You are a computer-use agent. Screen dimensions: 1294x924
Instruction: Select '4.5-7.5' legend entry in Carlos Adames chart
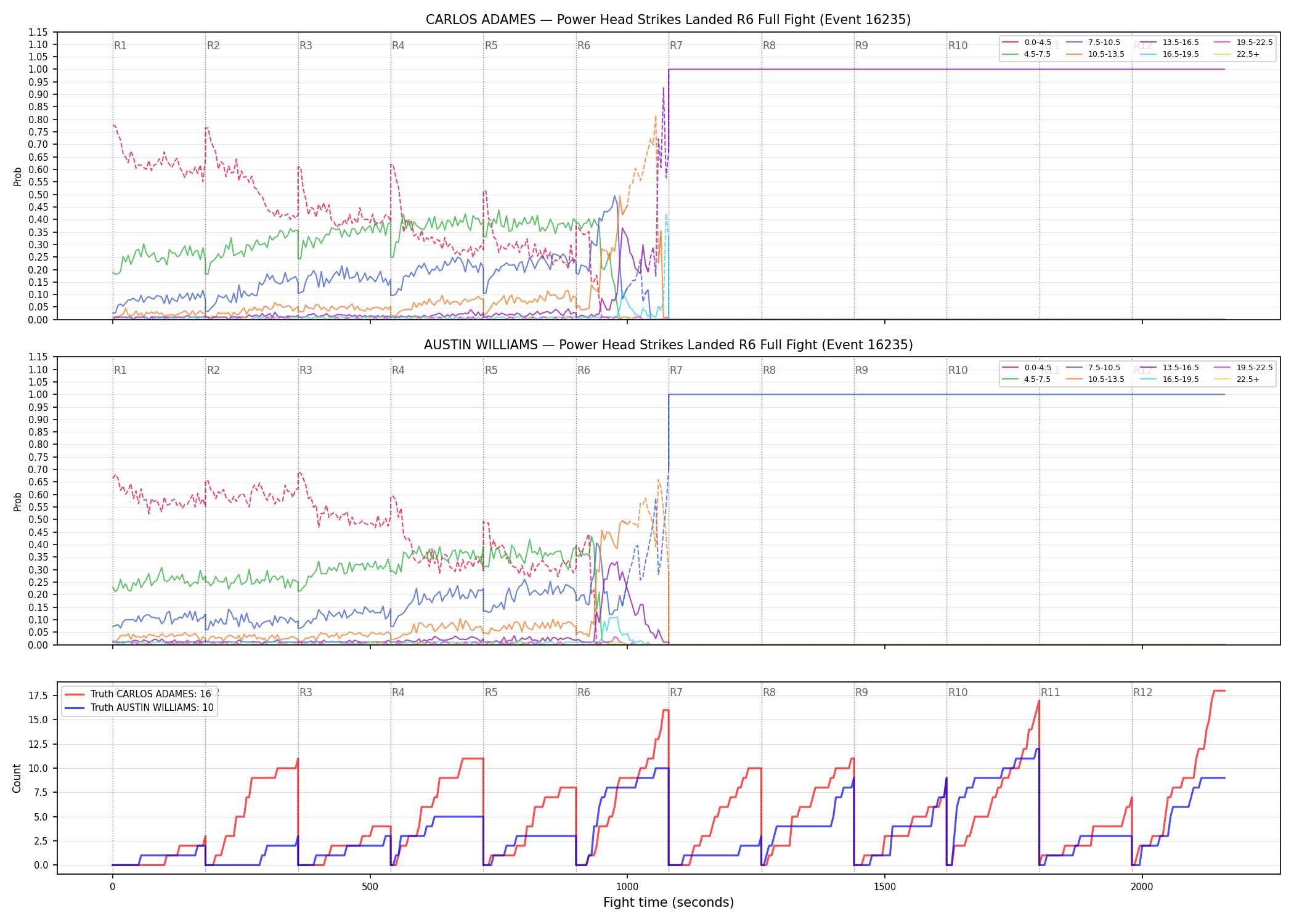pos(1027,54)
